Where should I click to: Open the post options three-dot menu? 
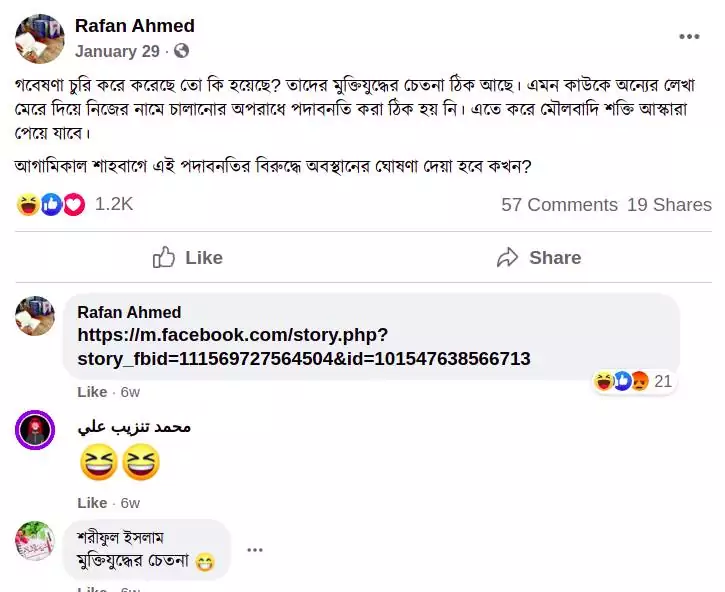(x=689, y=37)
